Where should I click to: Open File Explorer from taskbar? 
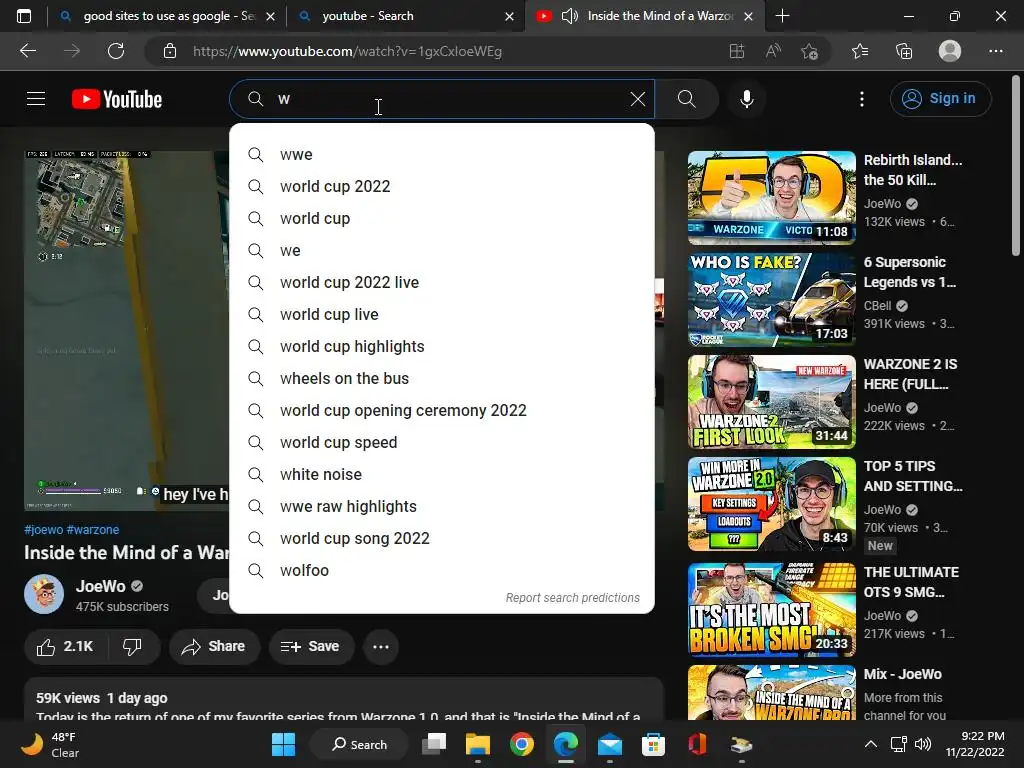[478, 744]
